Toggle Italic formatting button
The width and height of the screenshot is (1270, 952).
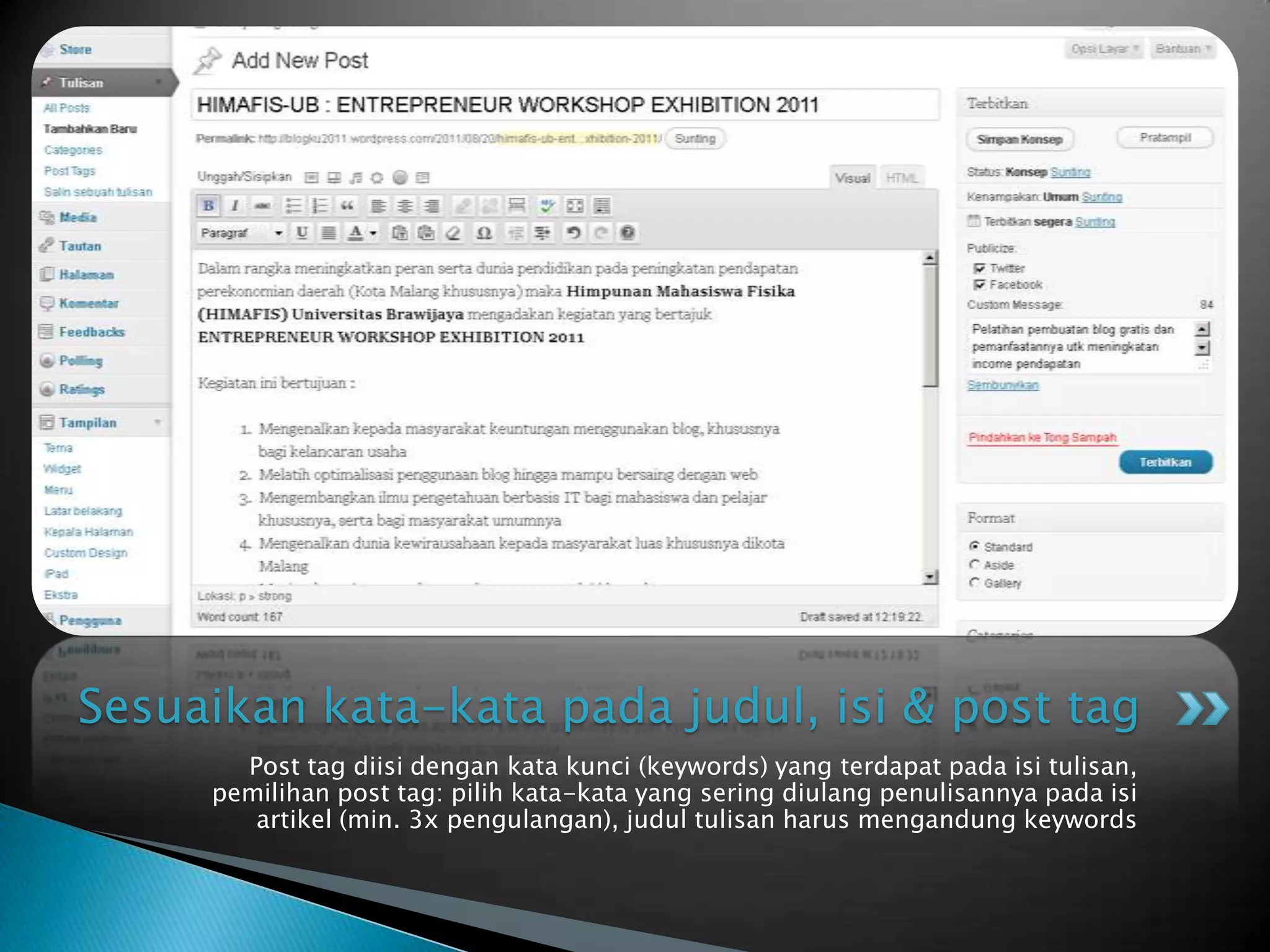235,205
